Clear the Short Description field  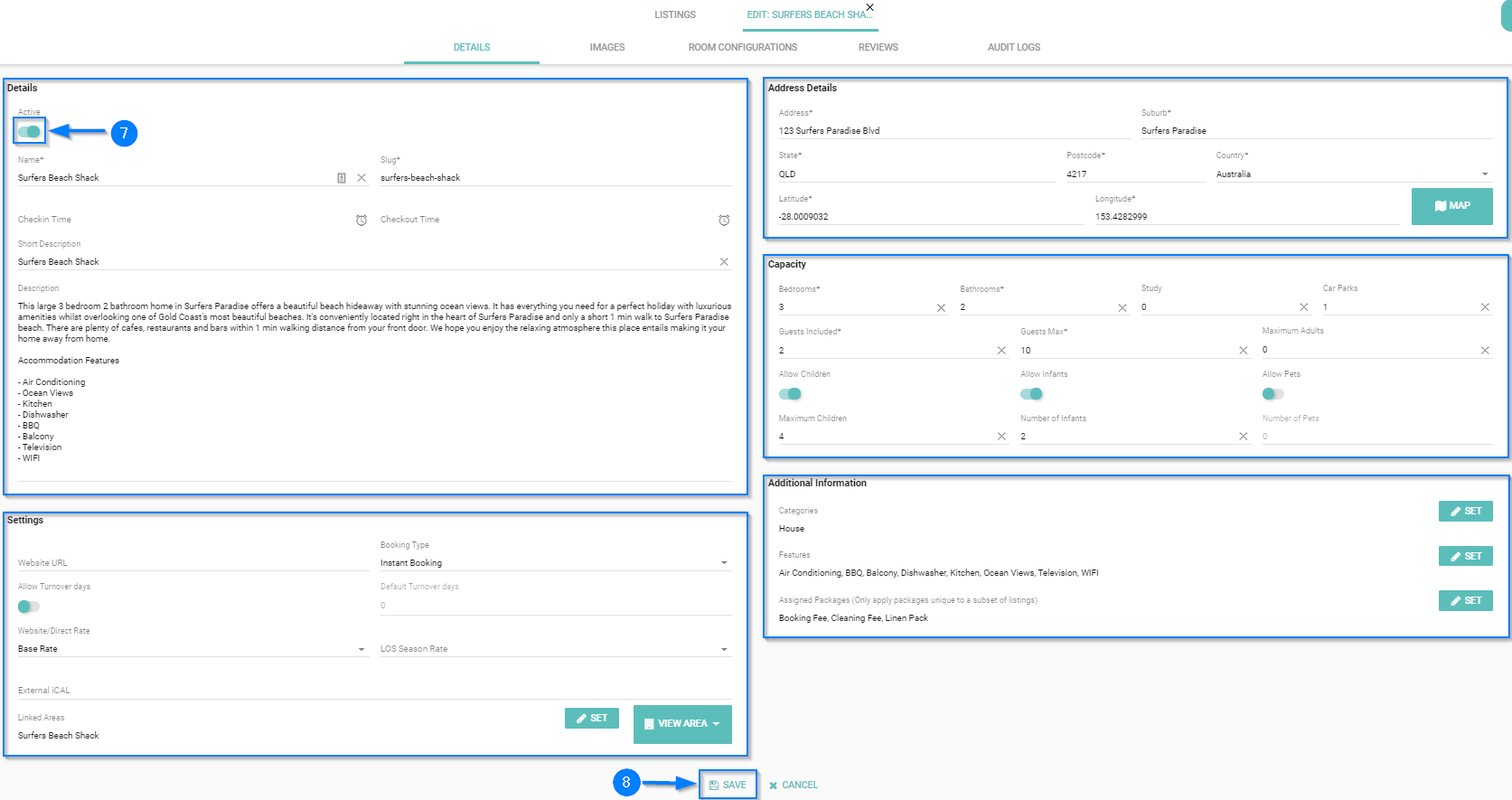tap(724, 262)
